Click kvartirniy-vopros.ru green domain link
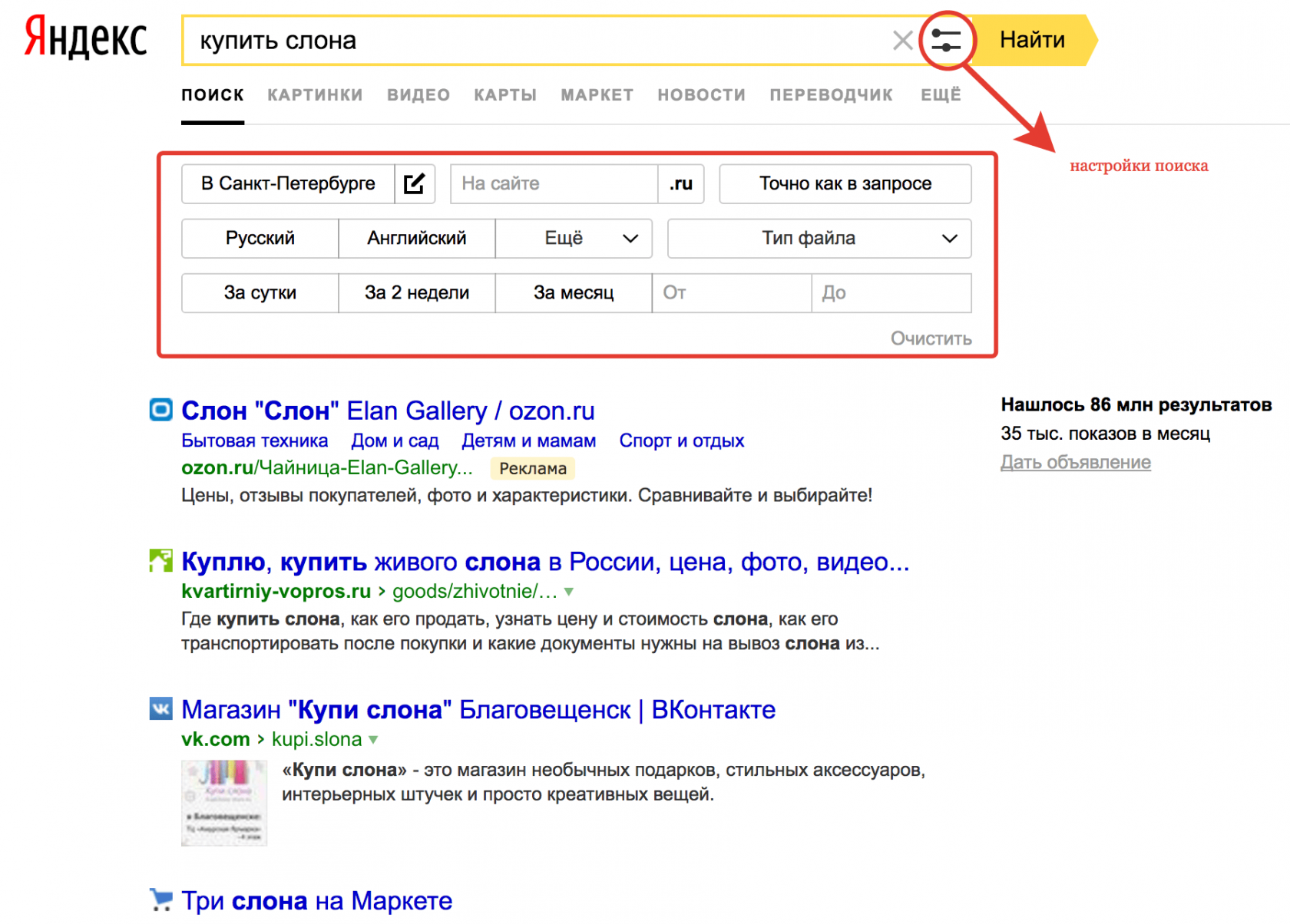The width and height of the screenshot is (1290, 924). [x=276, y=591]
